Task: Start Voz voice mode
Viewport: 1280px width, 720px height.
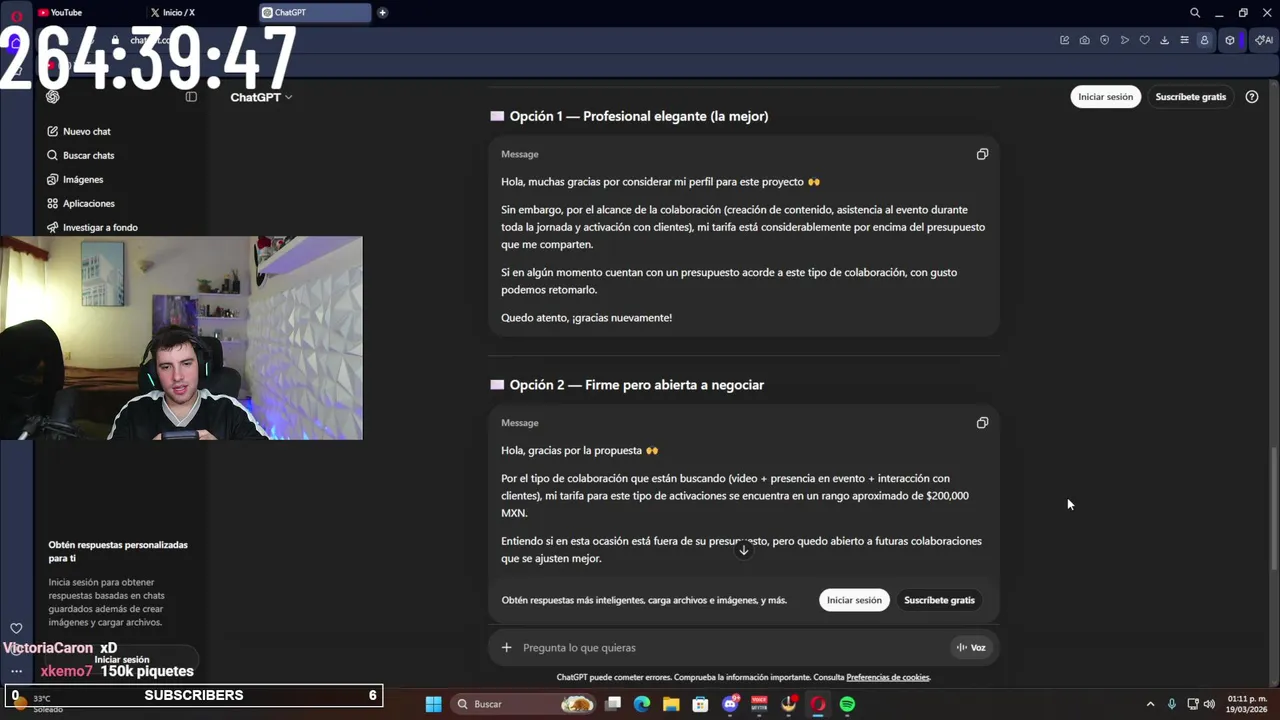Action: pos(971,647)
